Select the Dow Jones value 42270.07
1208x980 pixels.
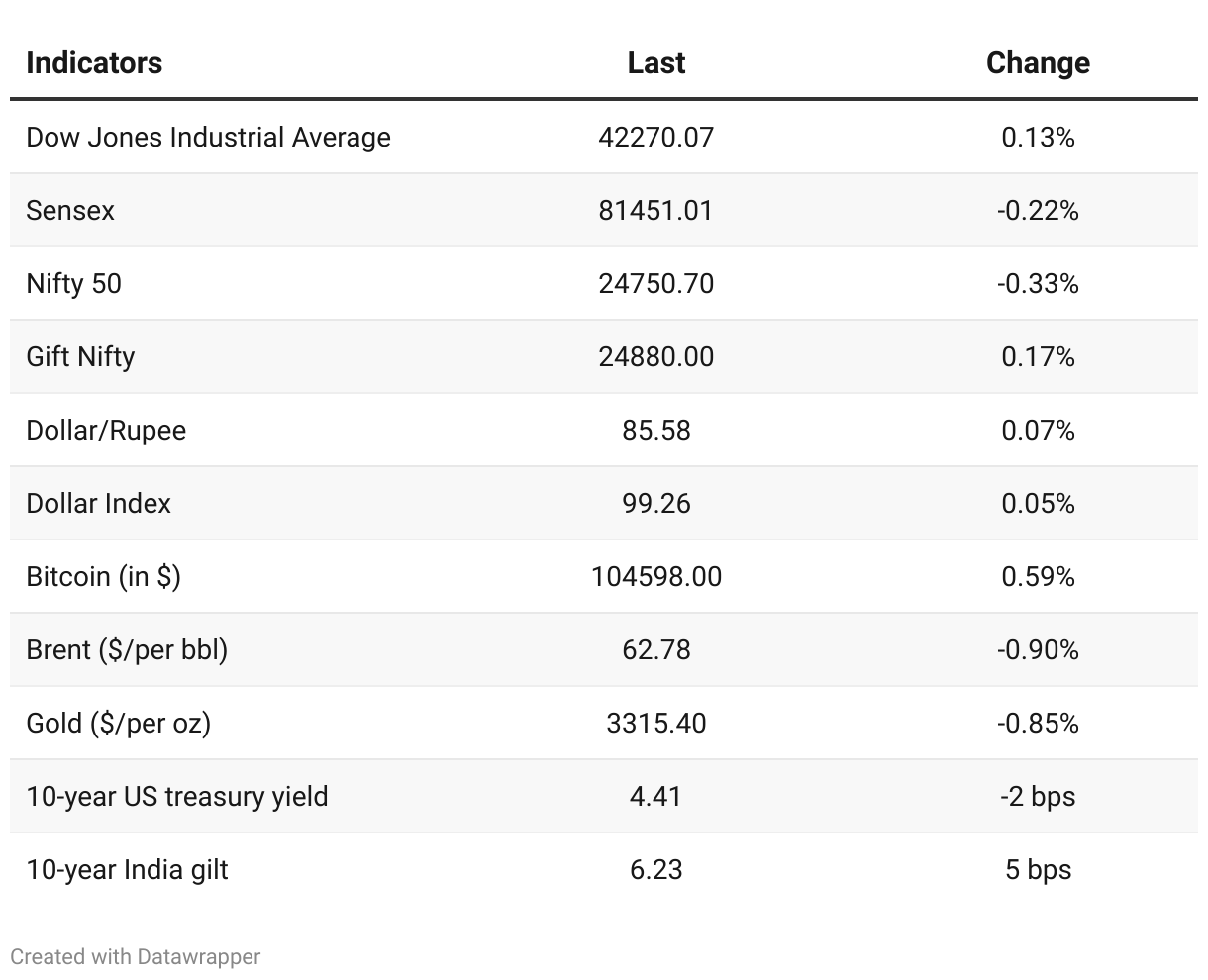tap(655, 137)
